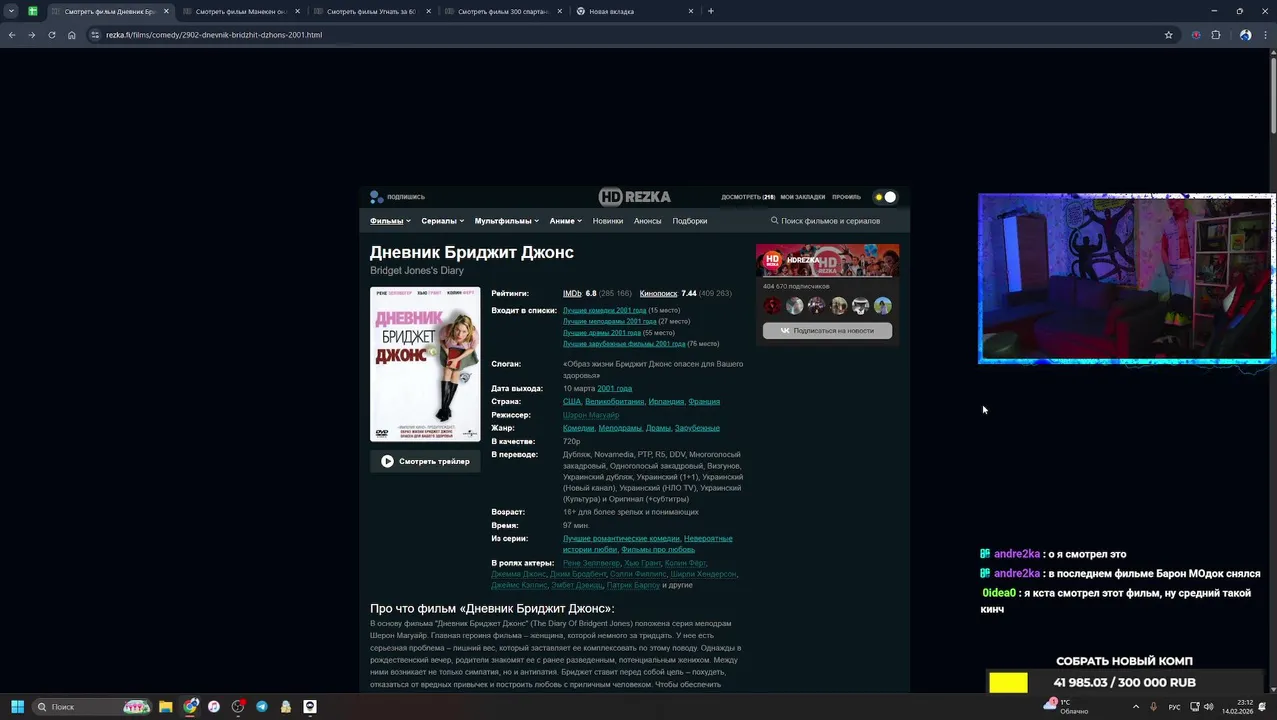Open the Chrome three-dot menu
This screenshot has width=1277, height=720.
tap(1266, 35)
